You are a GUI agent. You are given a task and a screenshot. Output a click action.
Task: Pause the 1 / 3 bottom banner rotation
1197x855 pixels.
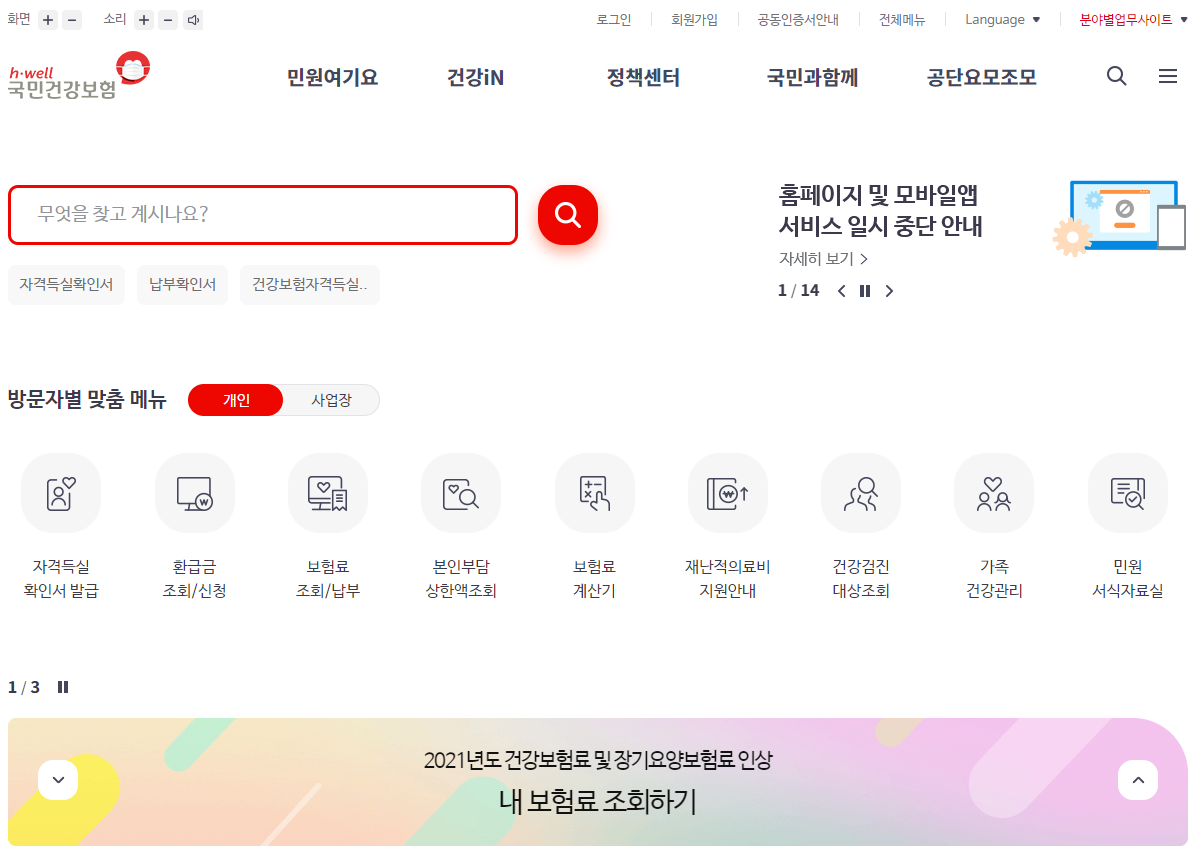tap(63, 687)
